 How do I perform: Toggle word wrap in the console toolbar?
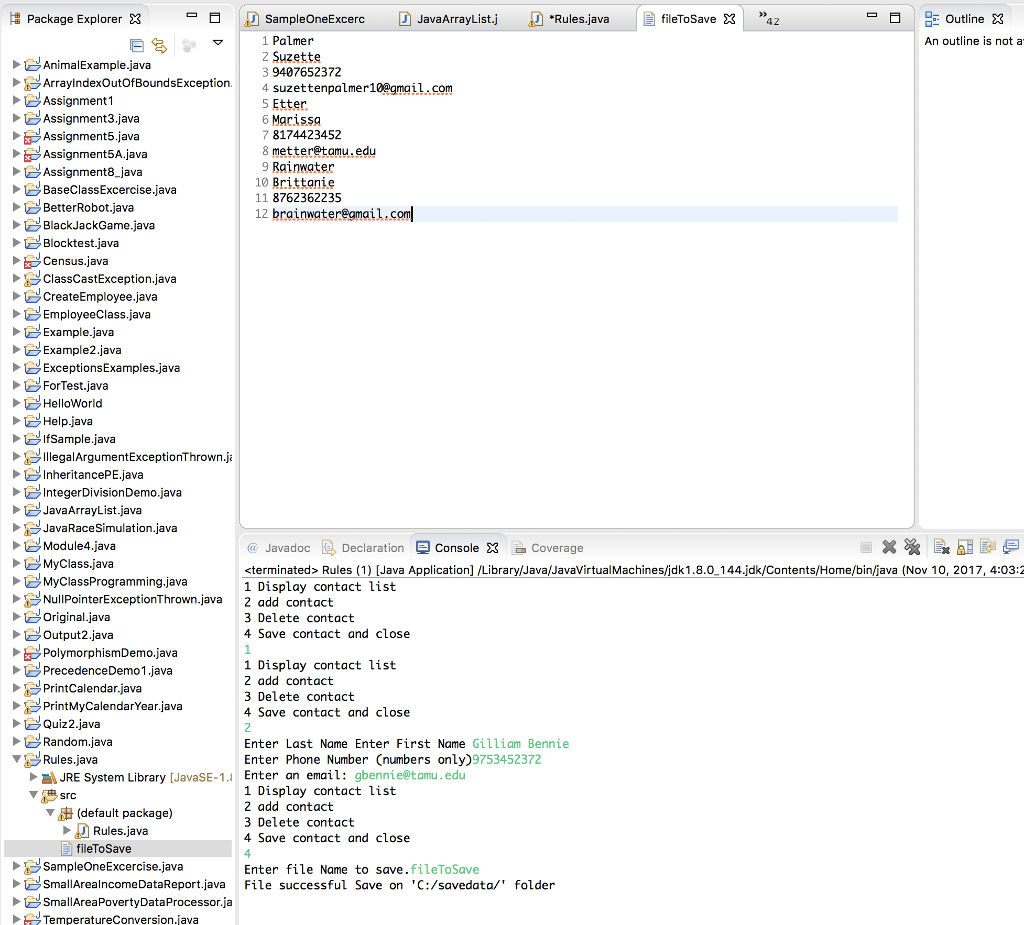coord(988,547)
